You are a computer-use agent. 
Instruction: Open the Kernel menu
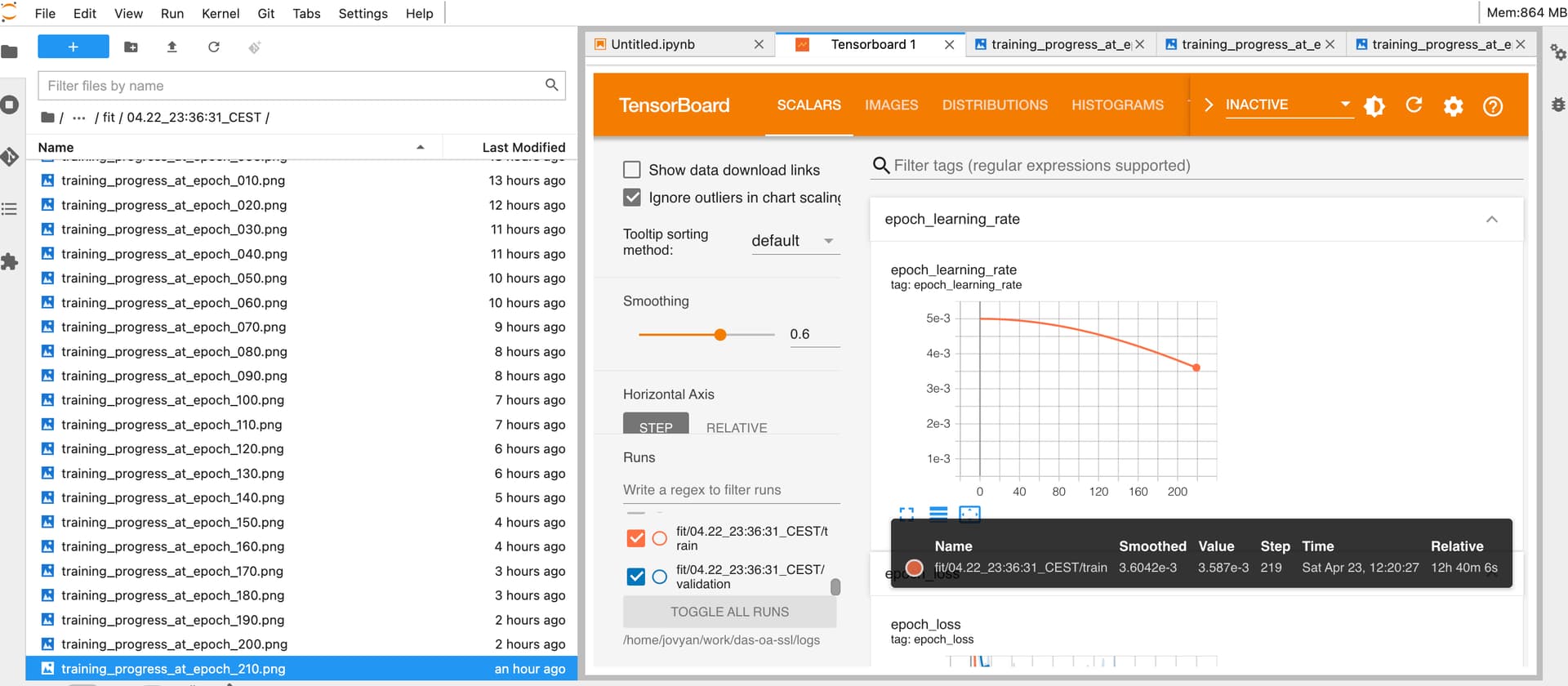(x=220, y=14)
